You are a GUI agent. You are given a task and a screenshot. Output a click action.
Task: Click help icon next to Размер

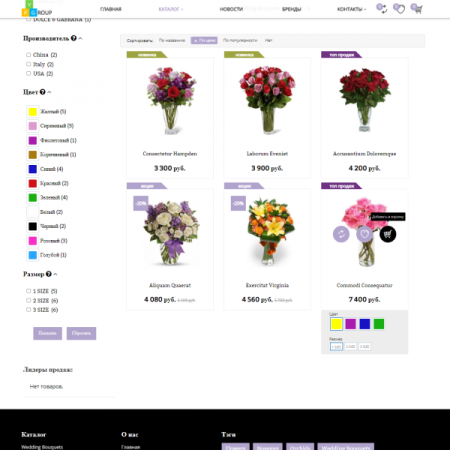(x=49, y=274)
